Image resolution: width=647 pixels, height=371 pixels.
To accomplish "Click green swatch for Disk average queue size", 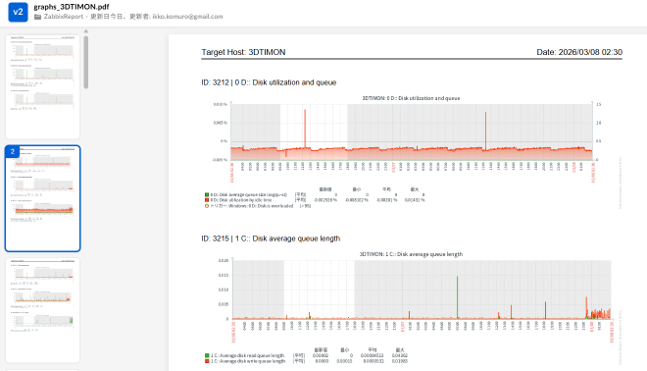I will [x=207, y=194].
